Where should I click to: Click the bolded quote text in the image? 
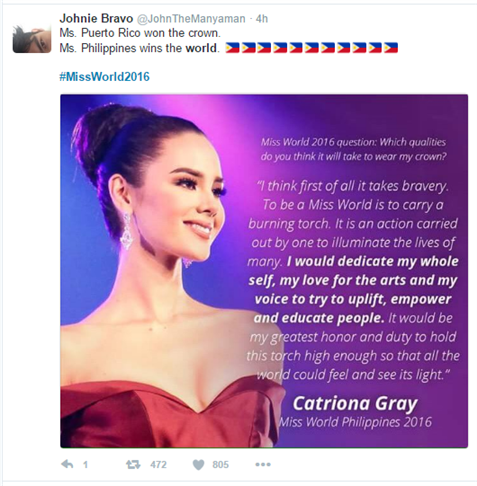coord(355,289)
